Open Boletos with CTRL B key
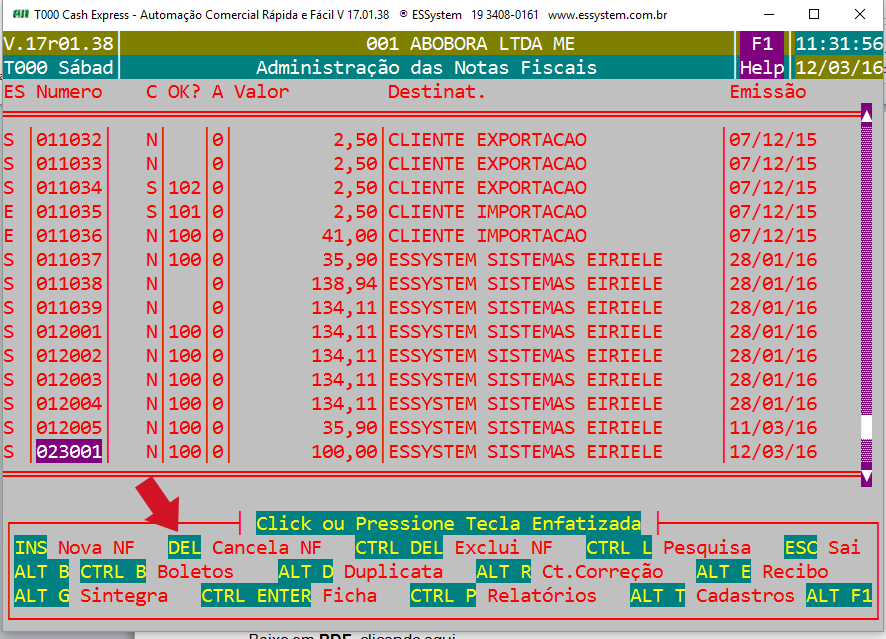This screenshot has width=886, height=639. pos(113,572)
